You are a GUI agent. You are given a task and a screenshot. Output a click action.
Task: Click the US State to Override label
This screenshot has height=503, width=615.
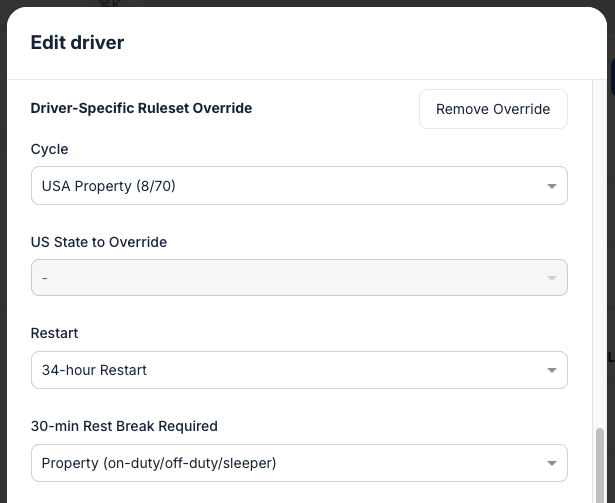pos(99,242)
